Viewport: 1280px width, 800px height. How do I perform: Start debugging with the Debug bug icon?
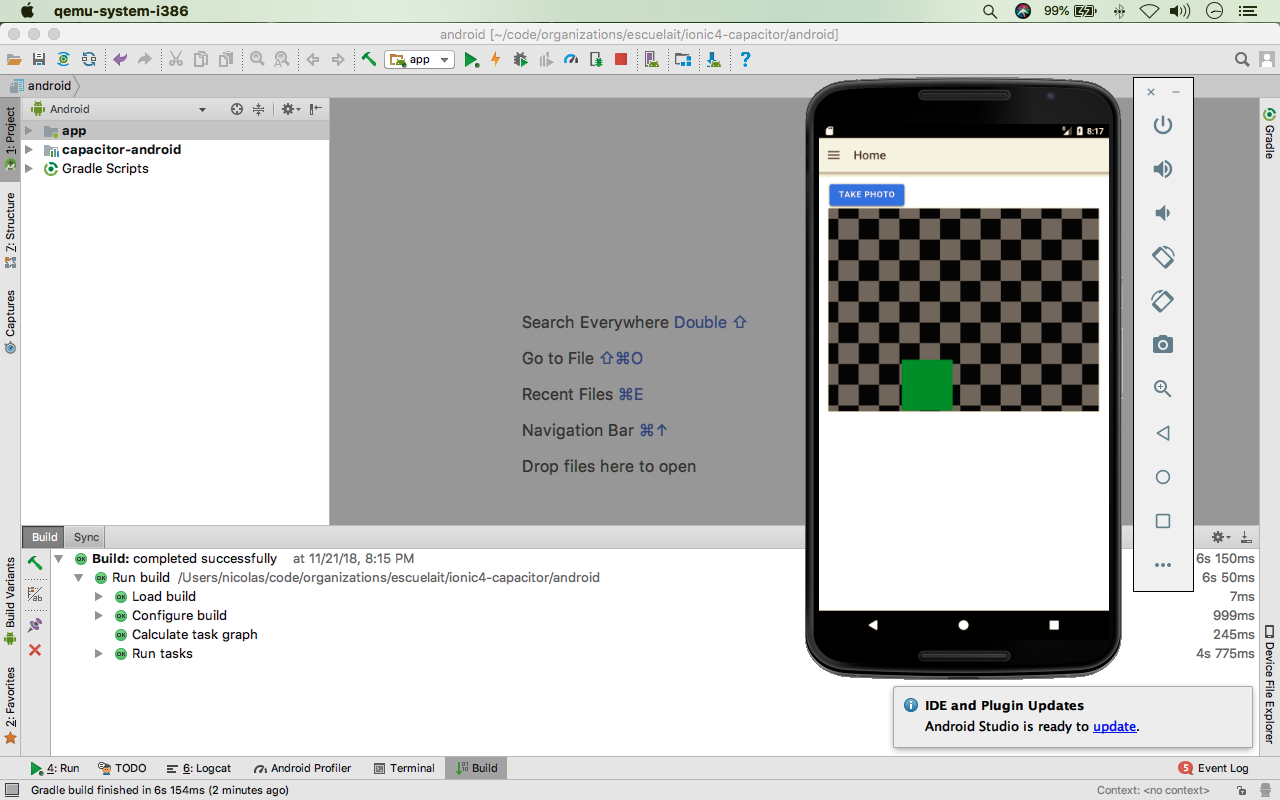[x=520, y=59]
